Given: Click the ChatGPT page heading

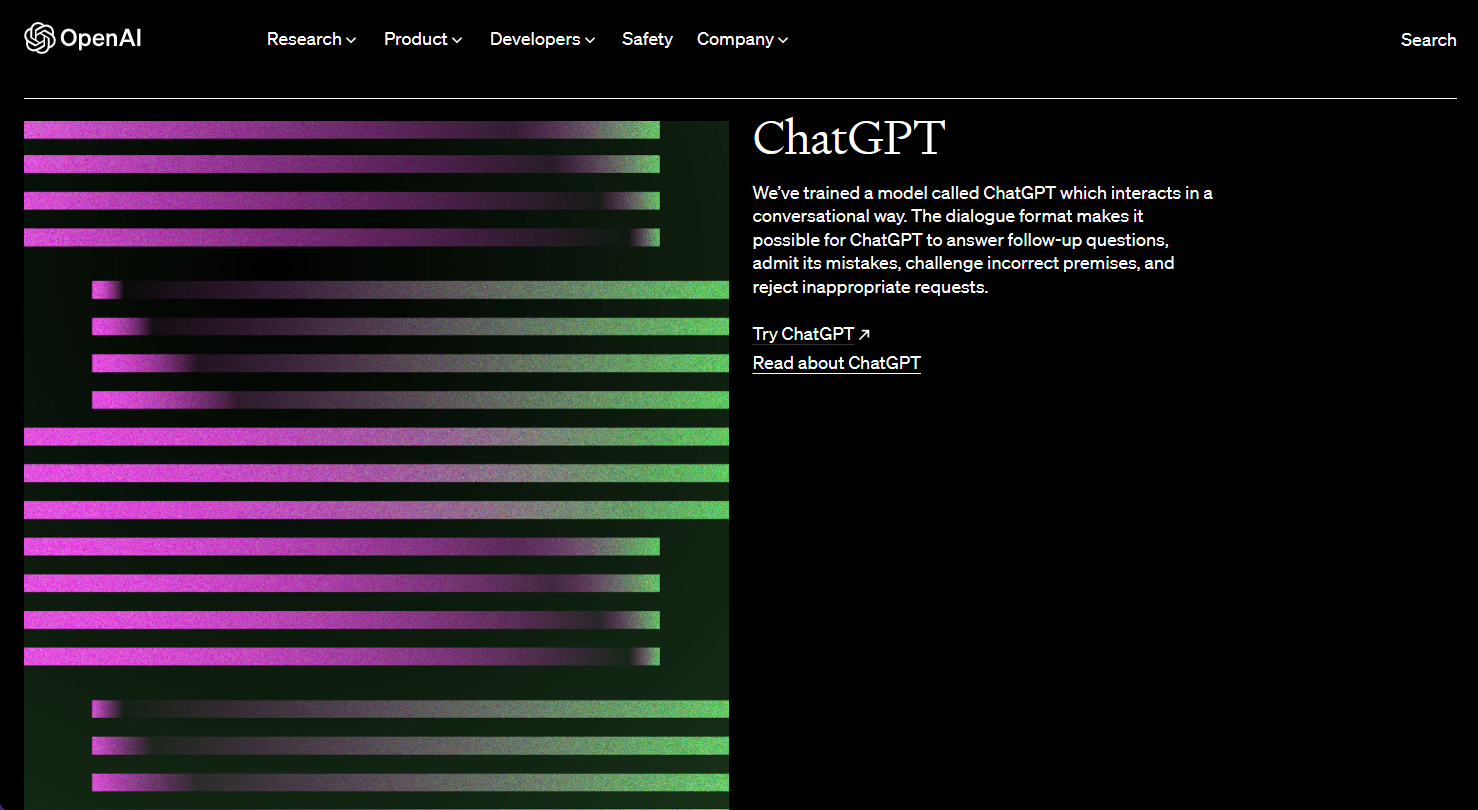Looking at the screenshot, I should [x=848, y=138].
